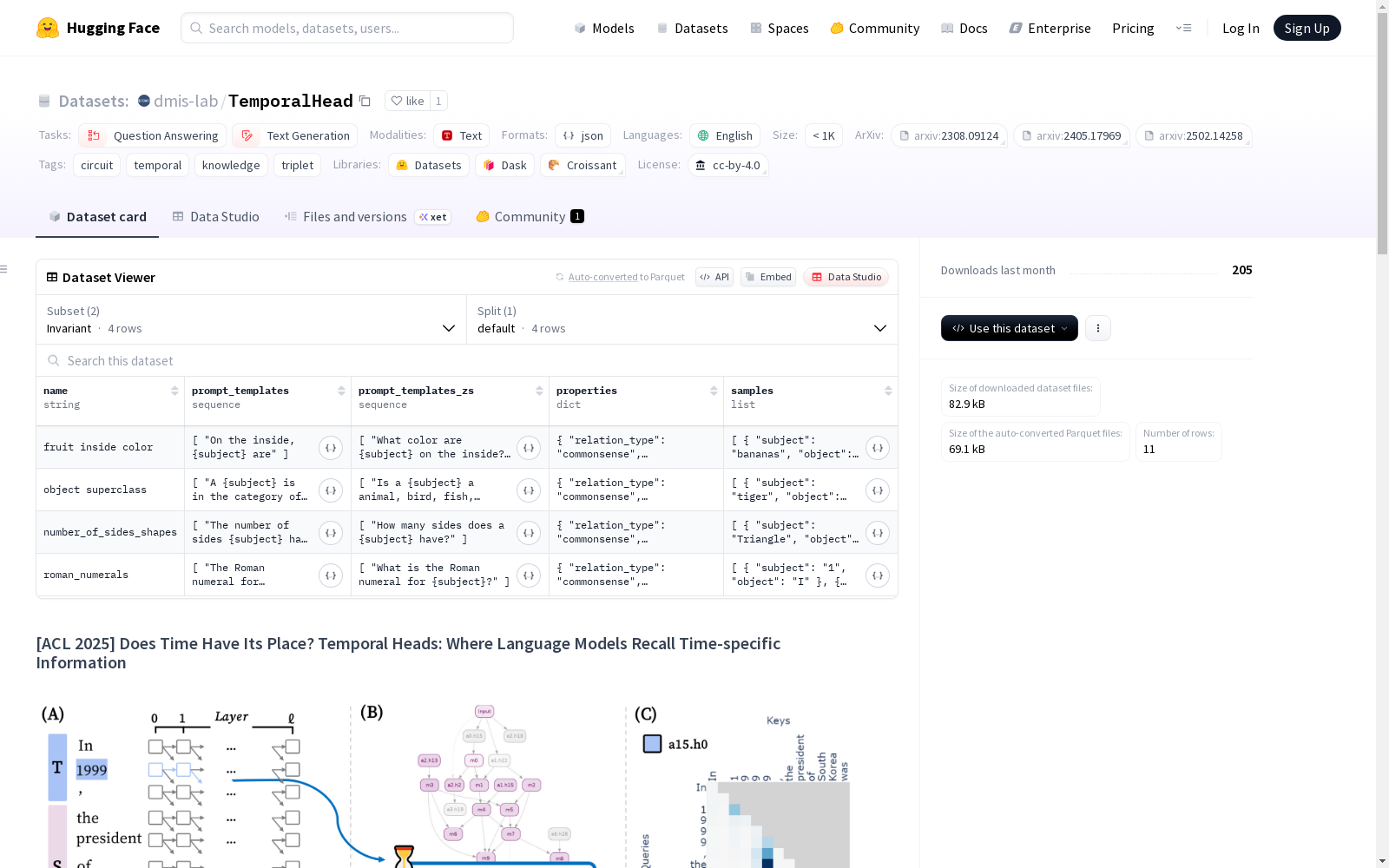
Task: Expand the 'roman_numerals' samples cell icon
Action: coord(878,575)
